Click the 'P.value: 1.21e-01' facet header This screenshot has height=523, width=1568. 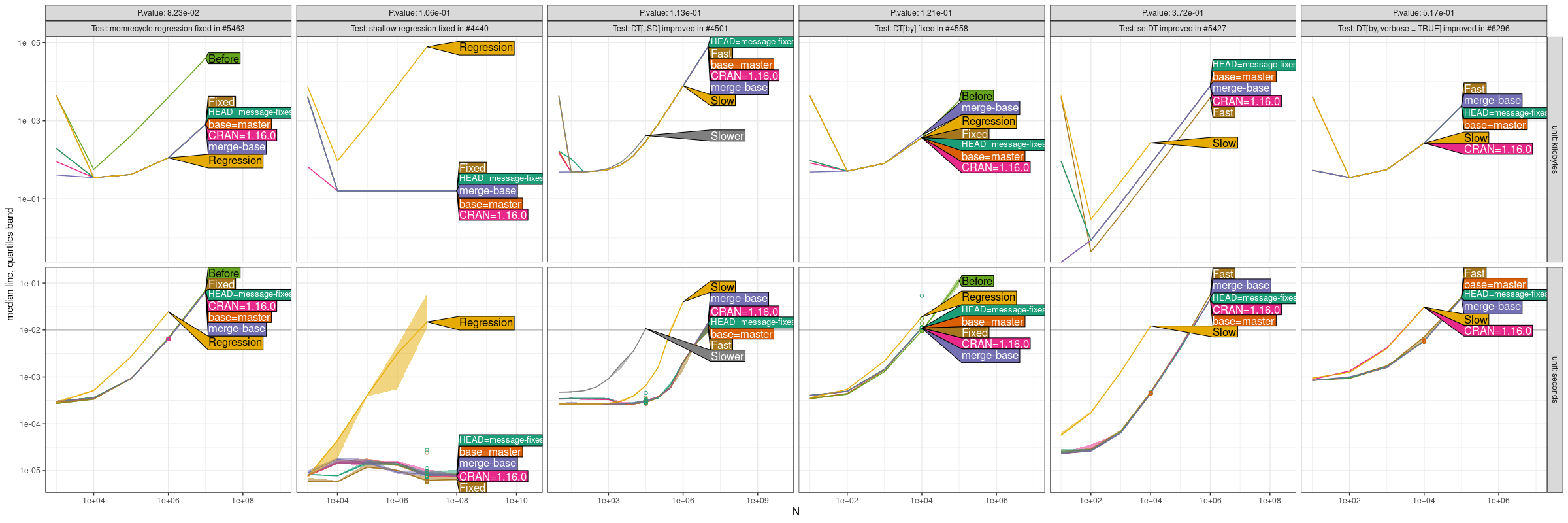pyautogui.click(x=921, y=13)
